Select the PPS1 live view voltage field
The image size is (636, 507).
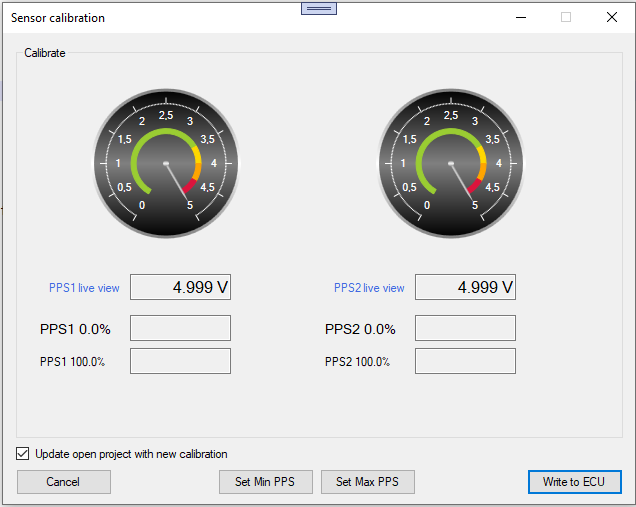[180, 287]
